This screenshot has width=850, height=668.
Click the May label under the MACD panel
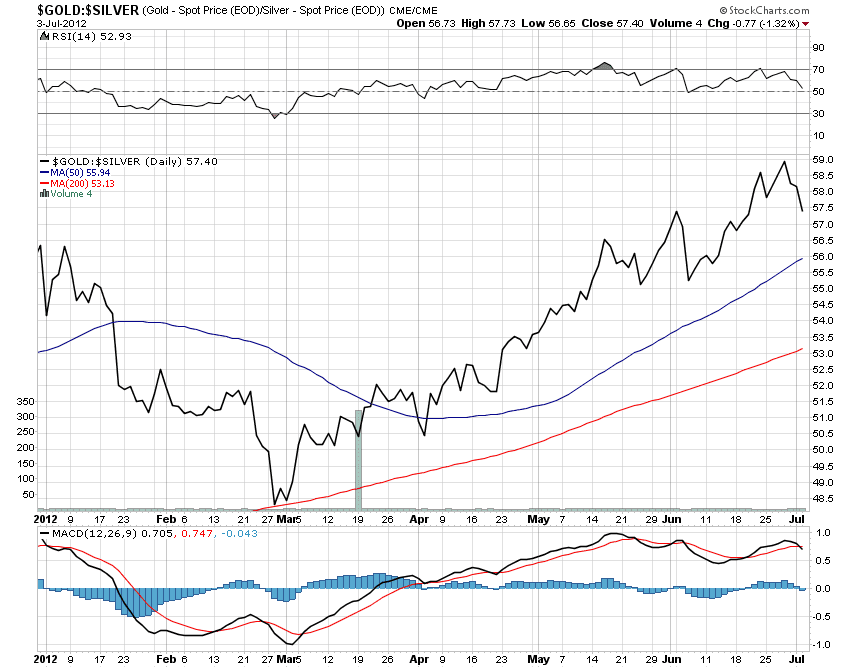point(538,659)
